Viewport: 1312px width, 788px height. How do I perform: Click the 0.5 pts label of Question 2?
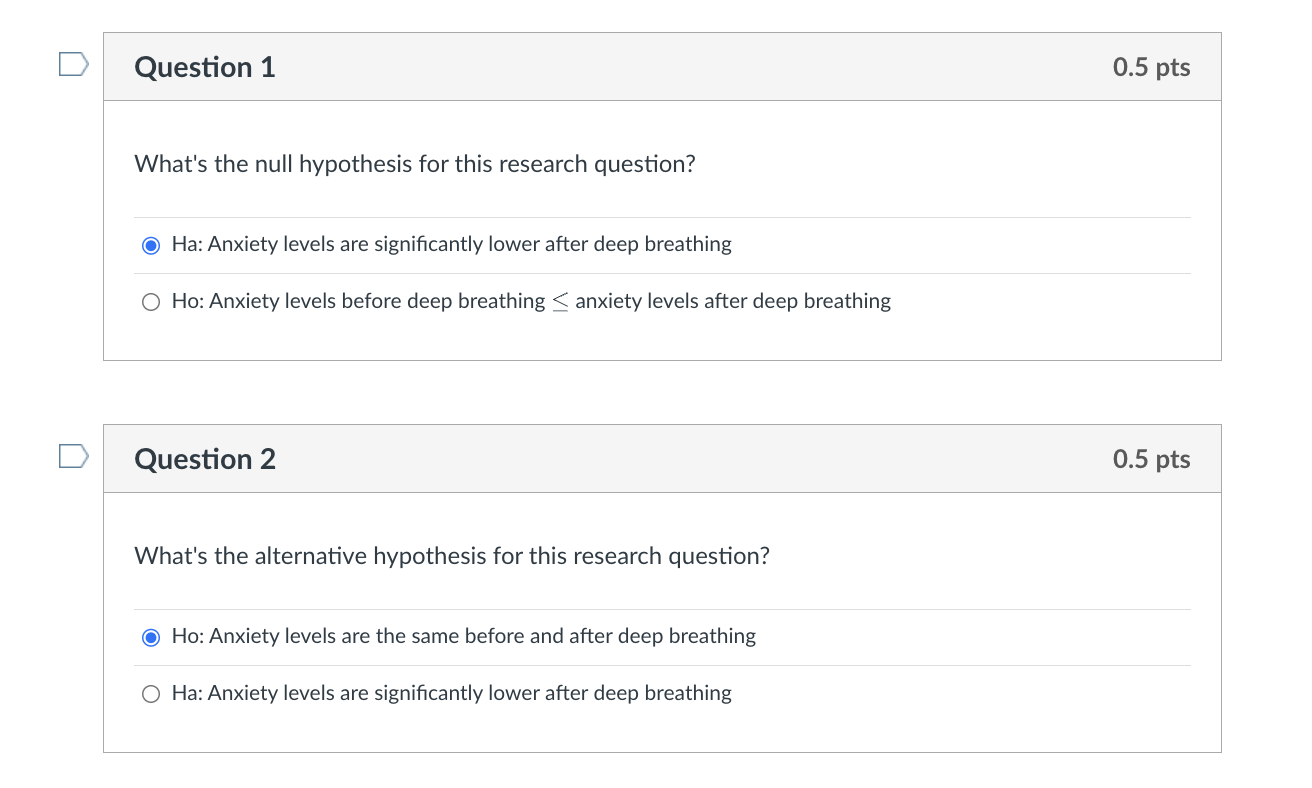[x=1151, y=459]
